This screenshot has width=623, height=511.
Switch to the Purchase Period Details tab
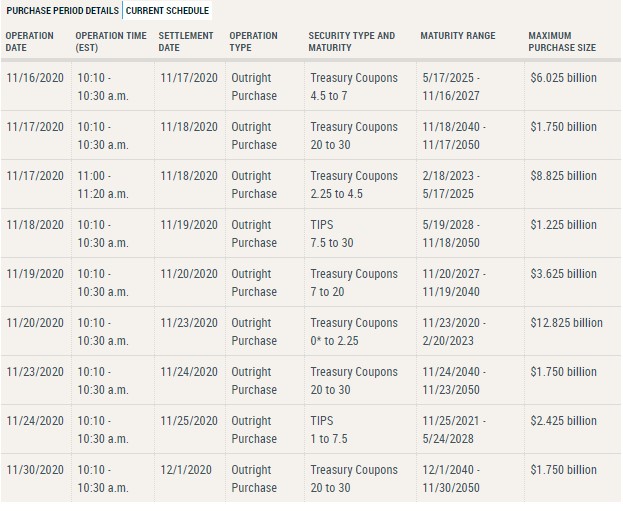62,11
